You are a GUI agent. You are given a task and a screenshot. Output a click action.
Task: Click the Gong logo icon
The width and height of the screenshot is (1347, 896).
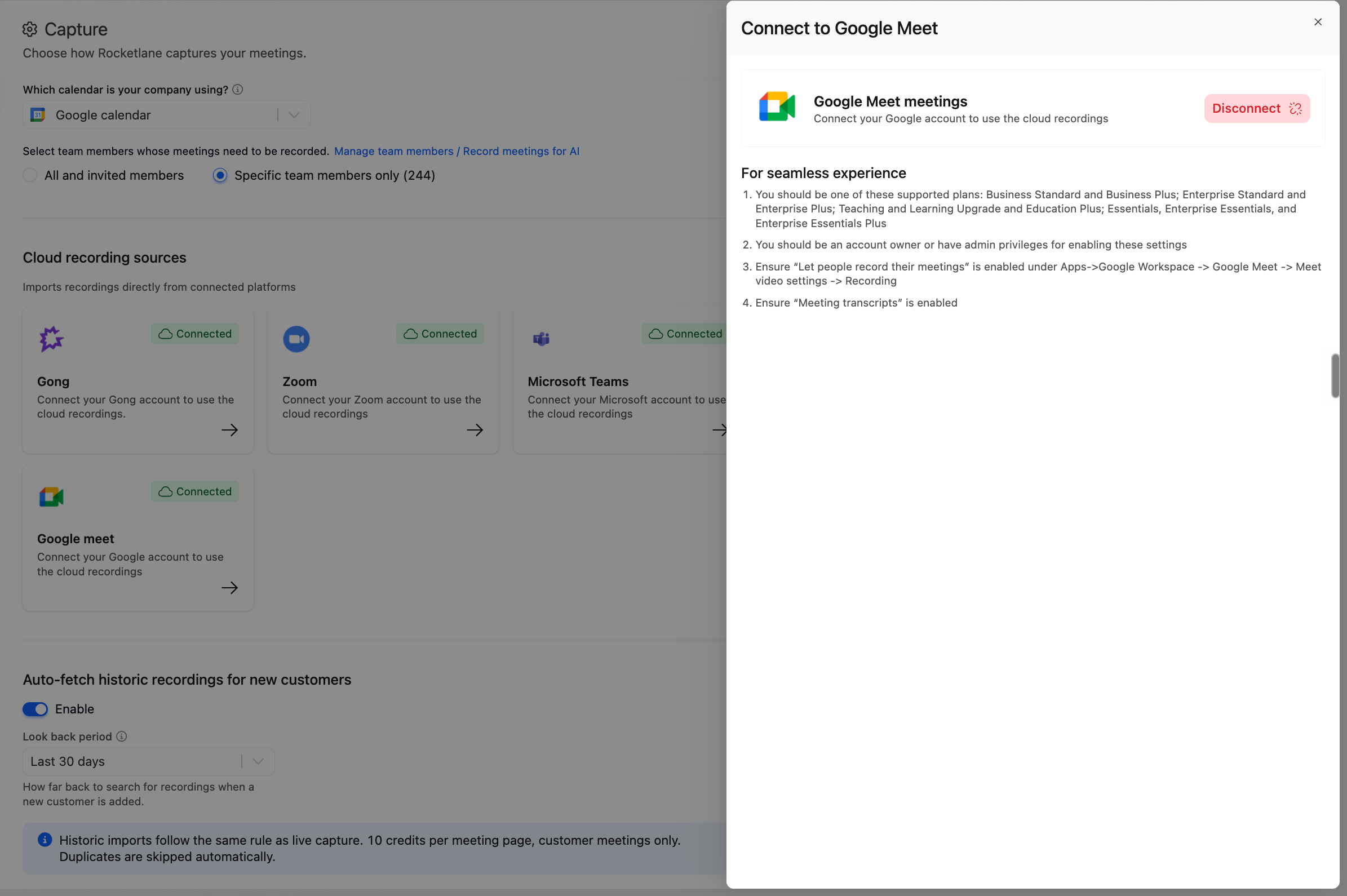tap(51, 339)
